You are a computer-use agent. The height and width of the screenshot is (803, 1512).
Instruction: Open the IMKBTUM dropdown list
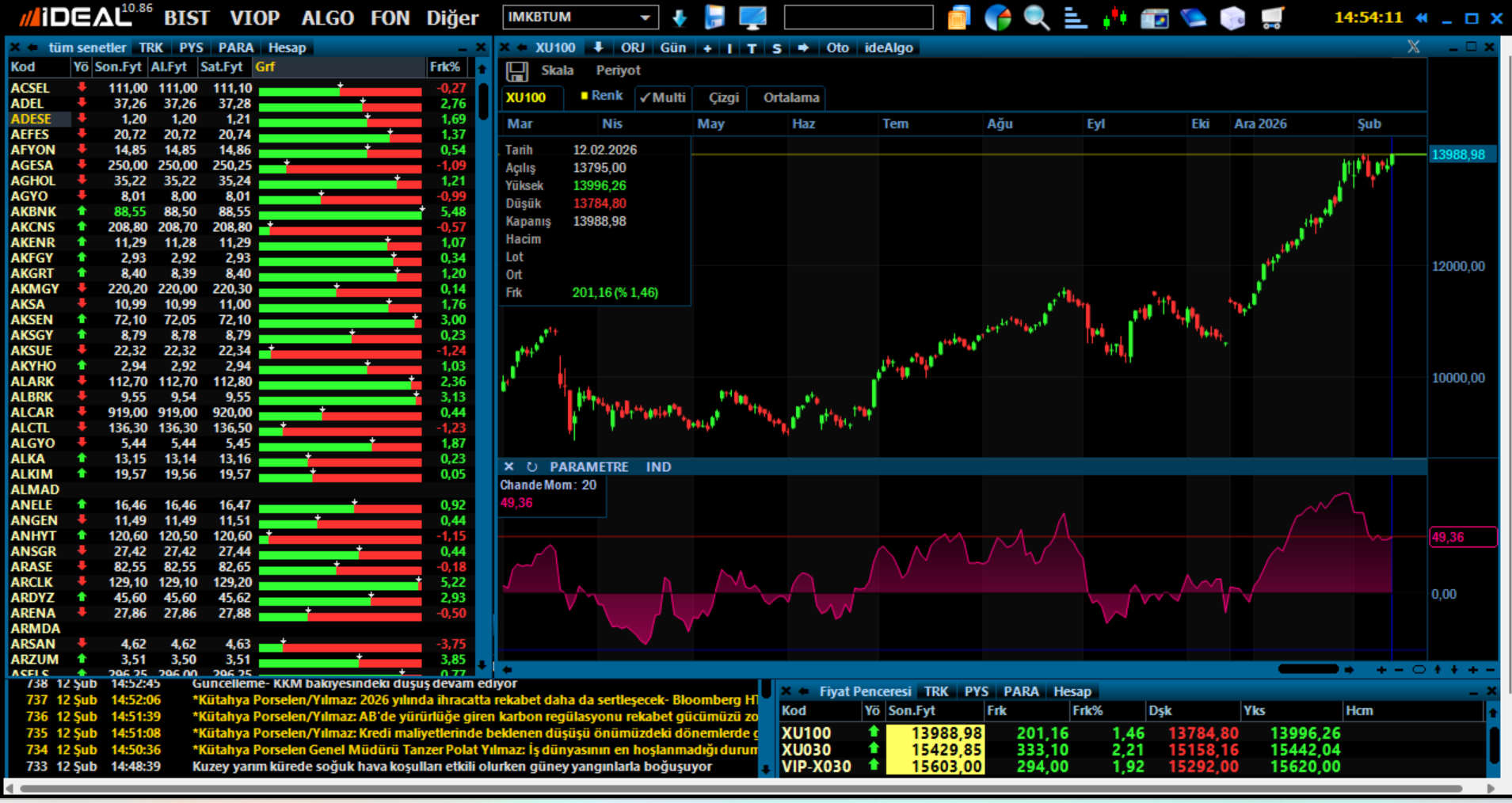coord(646,17)
